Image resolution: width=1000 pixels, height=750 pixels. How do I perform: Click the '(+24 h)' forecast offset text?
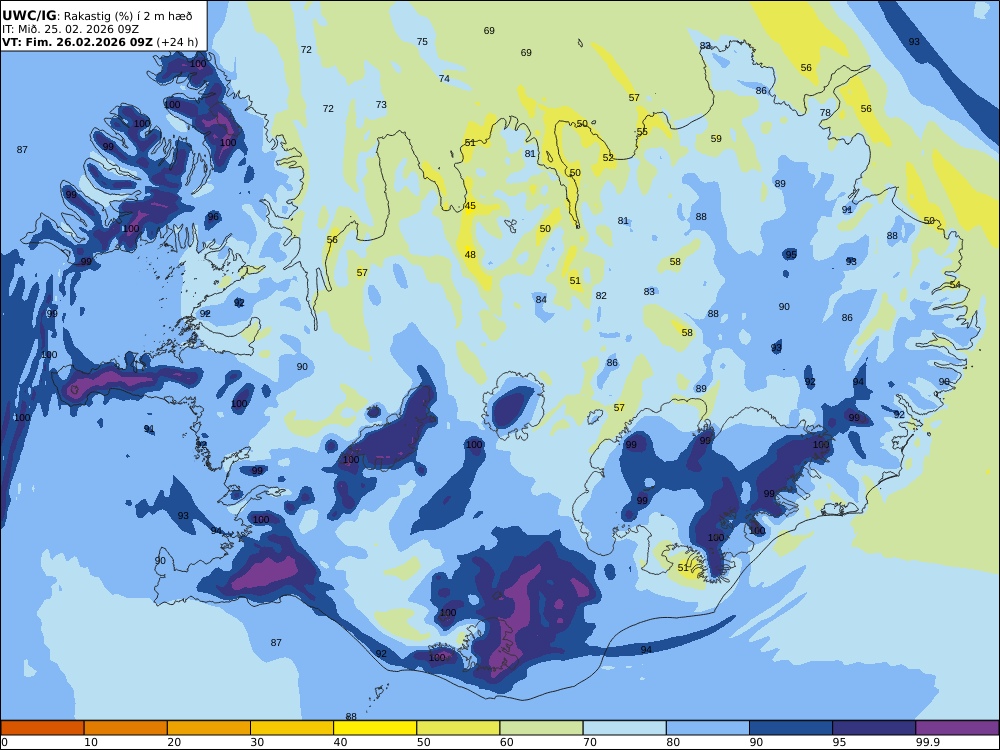tap(177, 42)
